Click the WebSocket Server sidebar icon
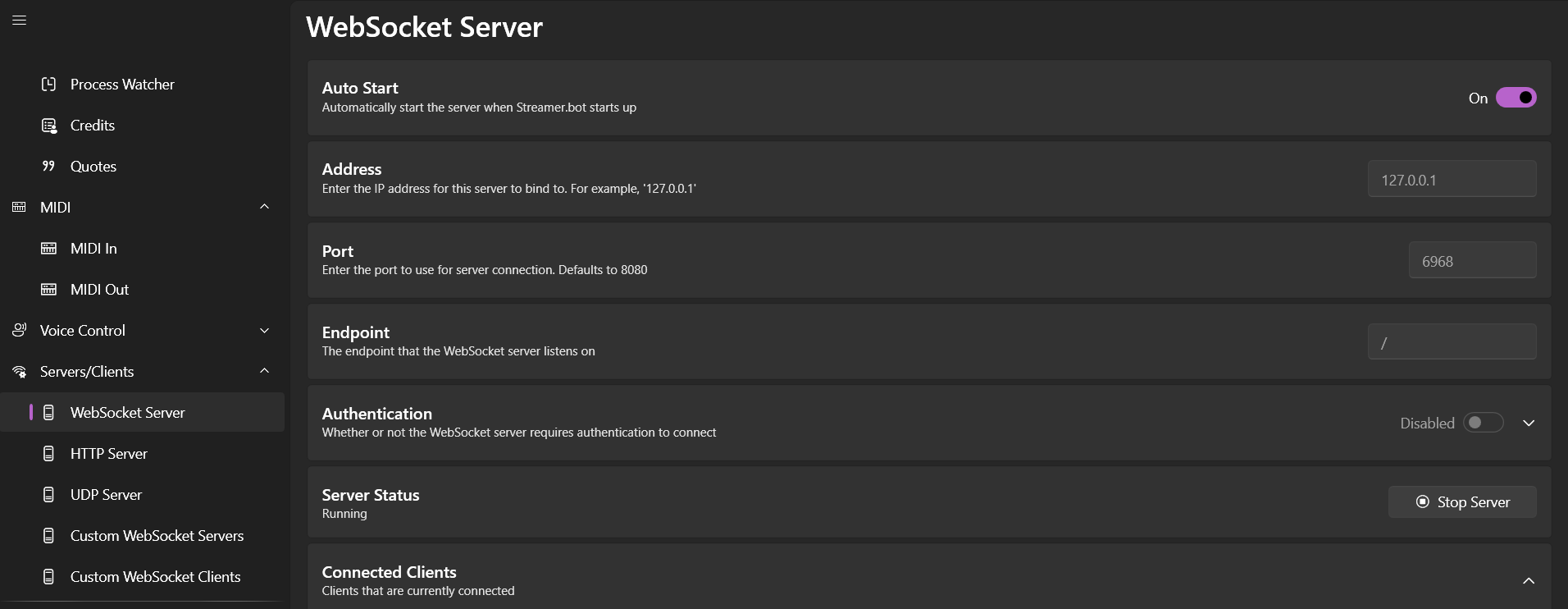Viewport: 1568px width, 609px height. pos(49,413)
